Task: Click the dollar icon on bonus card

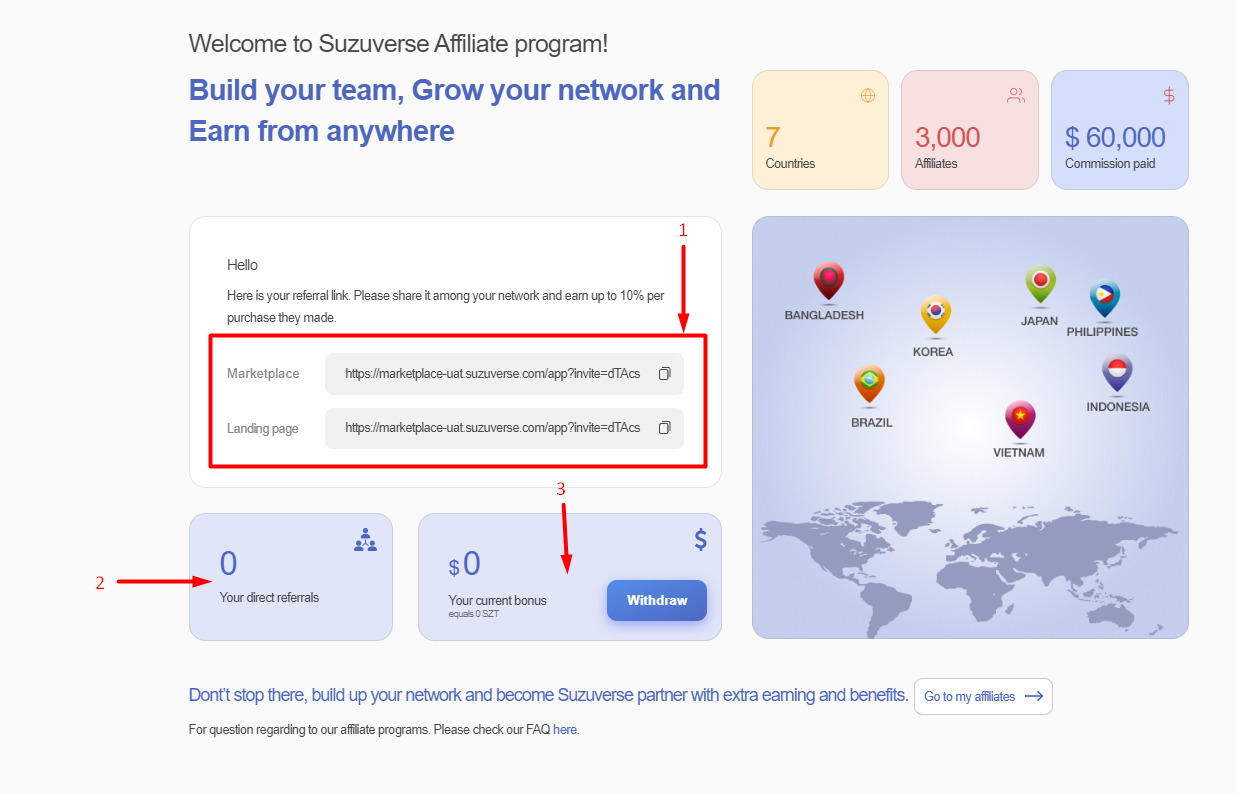Action: click(700, 540)
